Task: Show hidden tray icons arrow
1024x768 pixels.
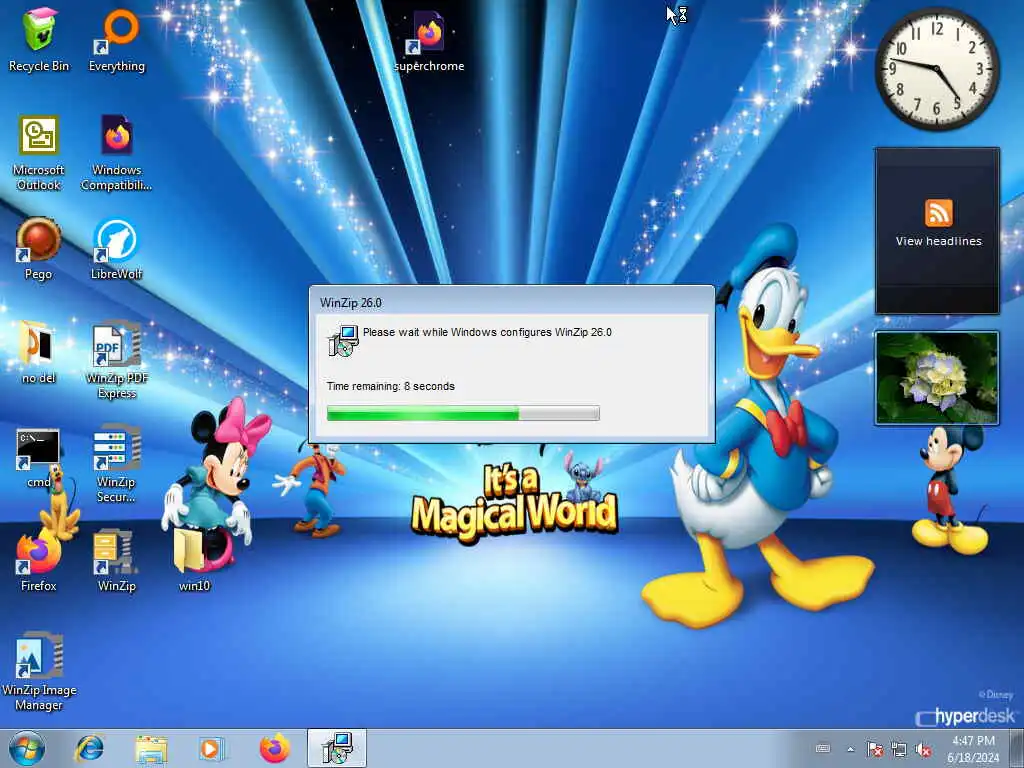Action: pos(850,750)
